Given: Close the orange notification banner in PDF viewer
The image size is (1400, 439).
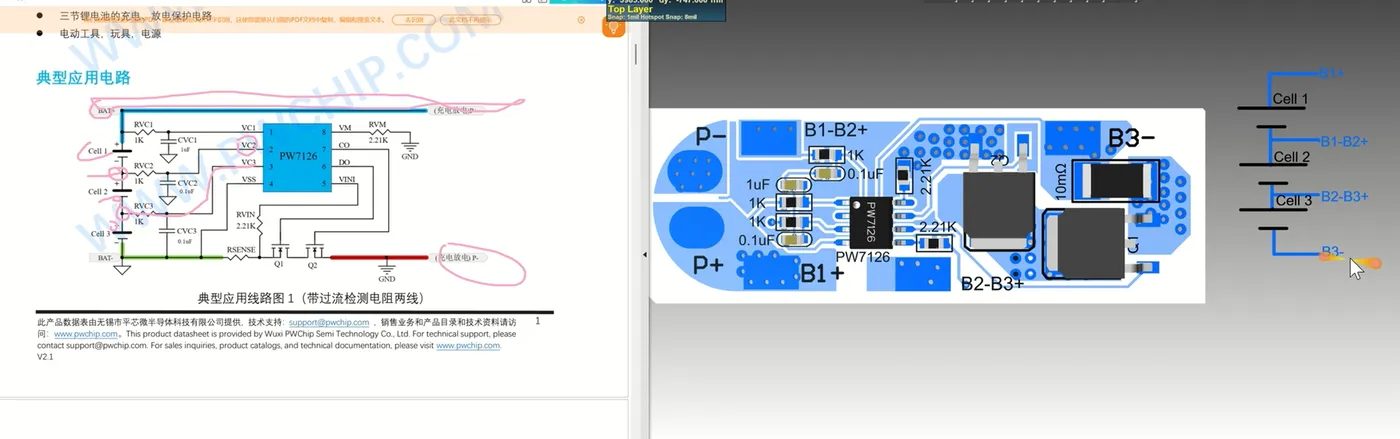Looking at the screenshot, I should 582,19.
